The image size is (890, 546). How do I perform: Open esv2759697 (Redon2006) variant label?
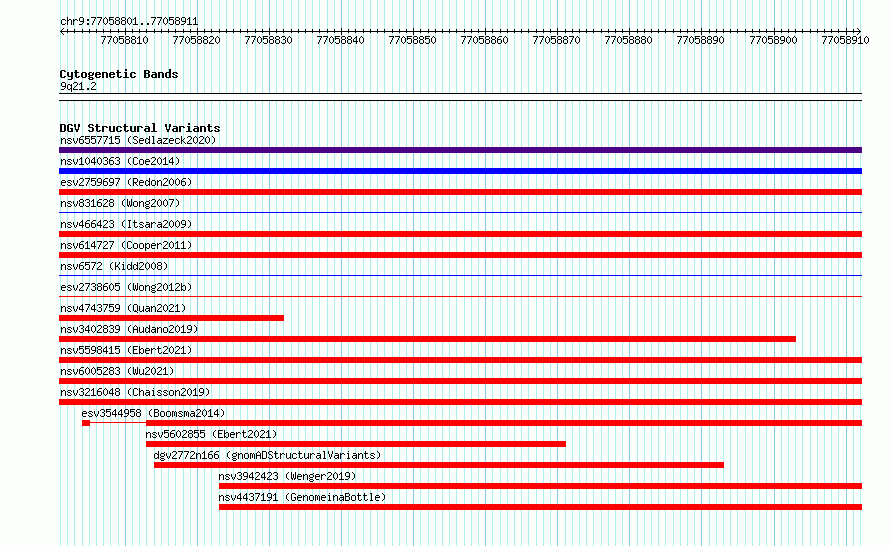coord(126,182)
